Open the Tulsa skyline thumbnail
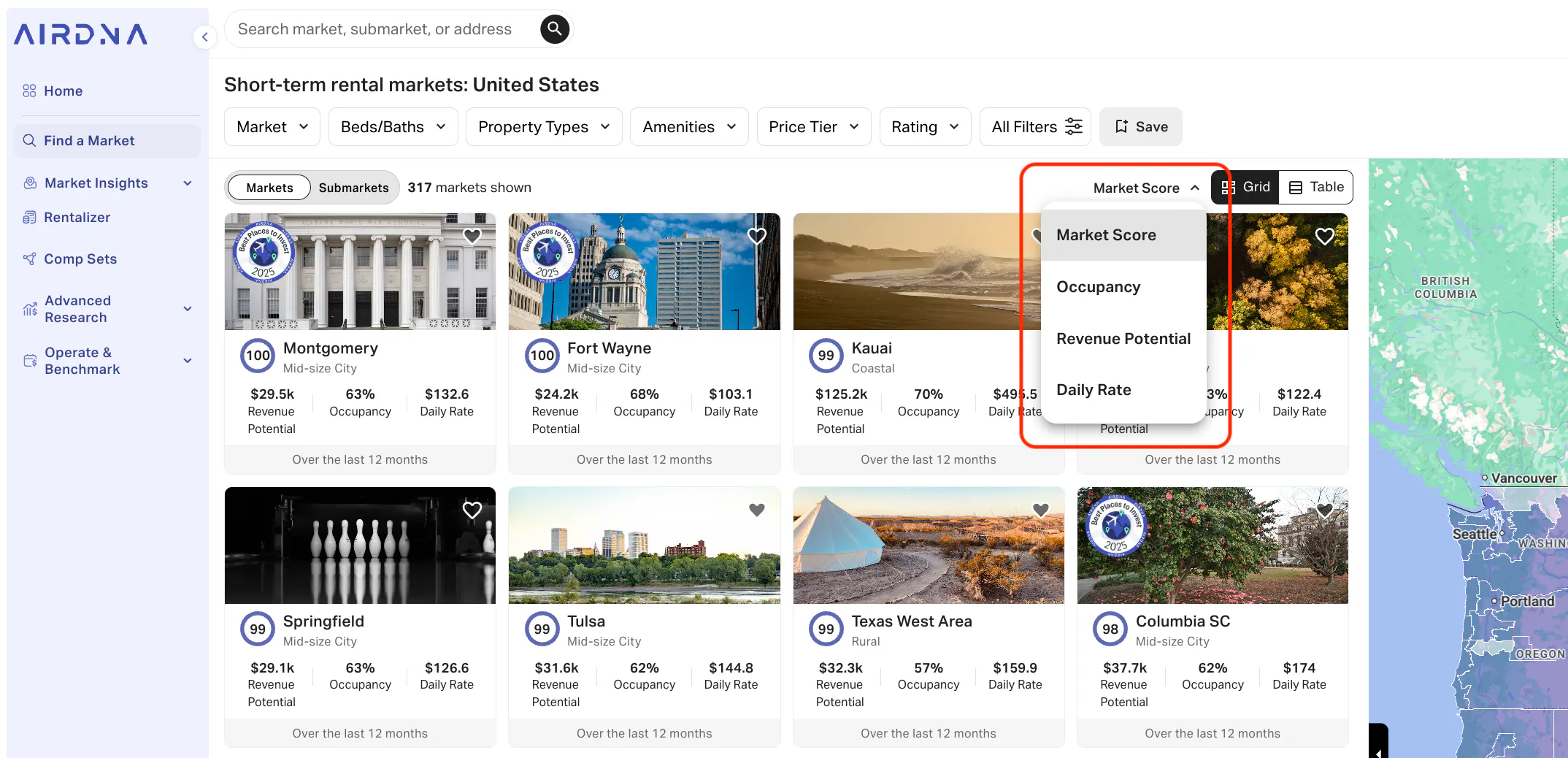The width and height of the screenshot is (1568, 758). [645, 545]
